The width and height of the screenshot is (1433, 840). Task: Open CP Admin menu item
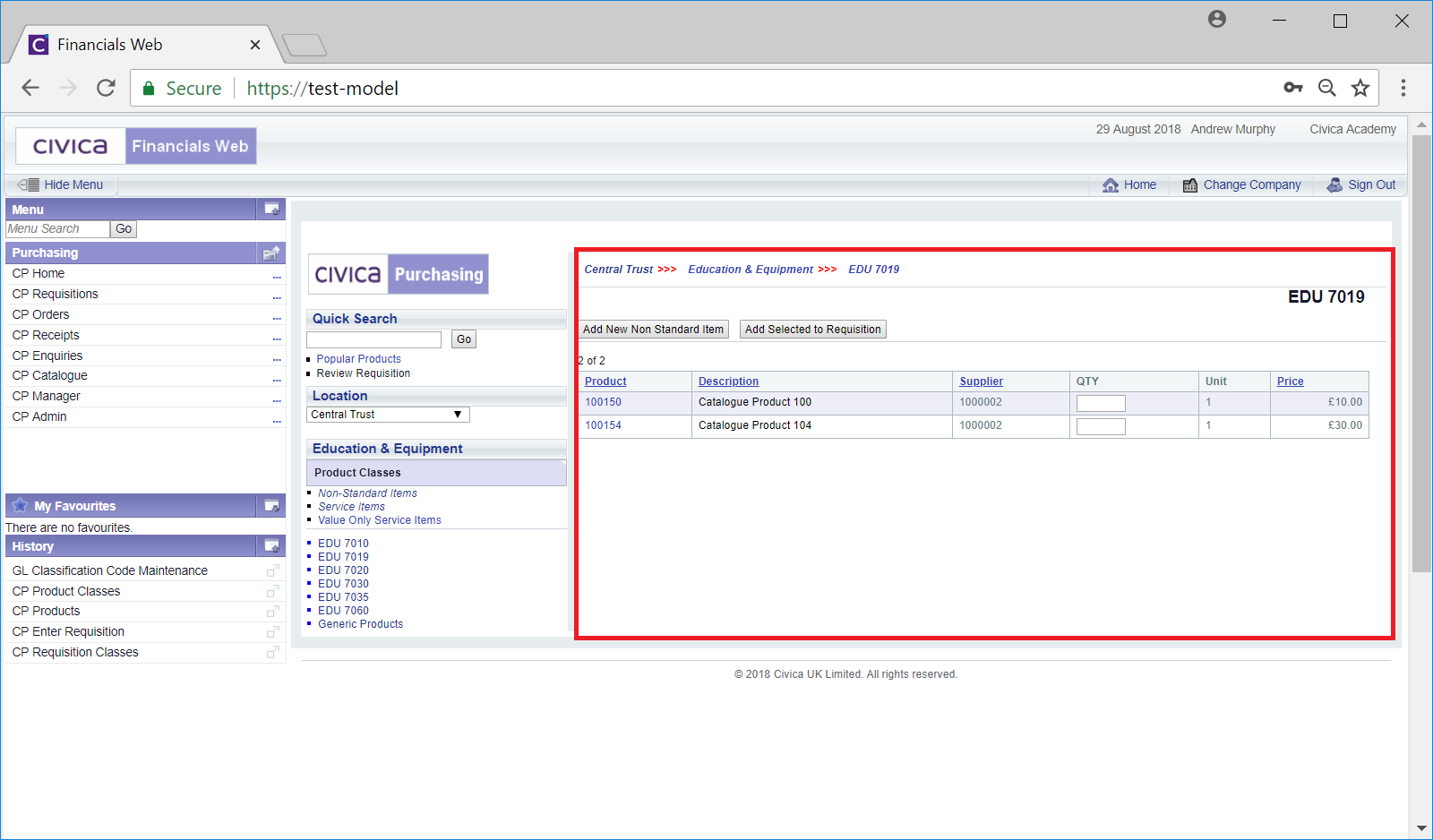coord(39,416)
